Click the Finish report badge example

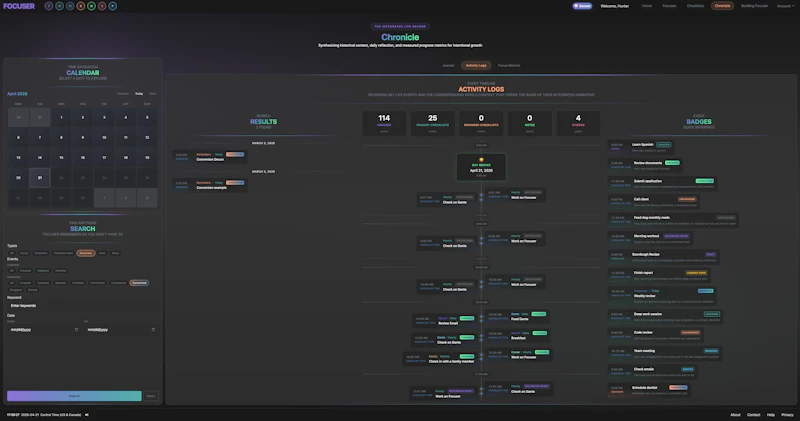pyautogui.click(x=659, y=275)
